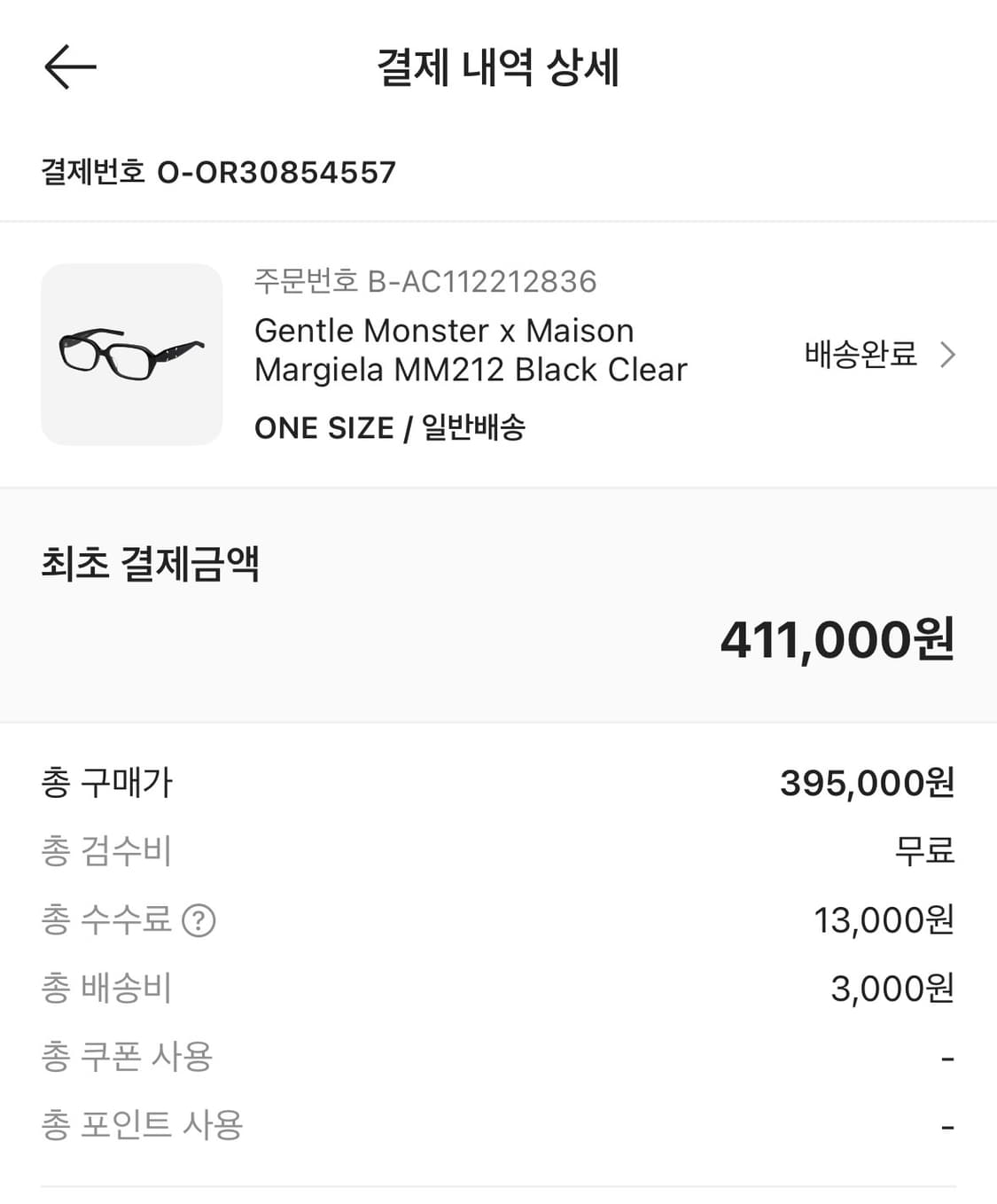Click the 395,000원 purchase price value
Image resolution: width=997 pixels, height=1204 pixels.
[867, 783]
